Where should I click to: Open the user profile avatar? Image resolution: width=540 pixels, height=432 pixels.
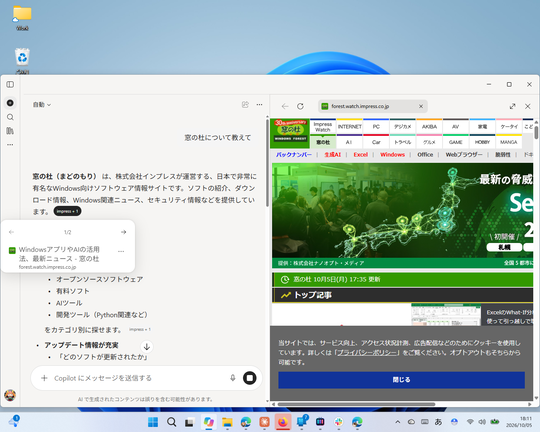[10, 395]
